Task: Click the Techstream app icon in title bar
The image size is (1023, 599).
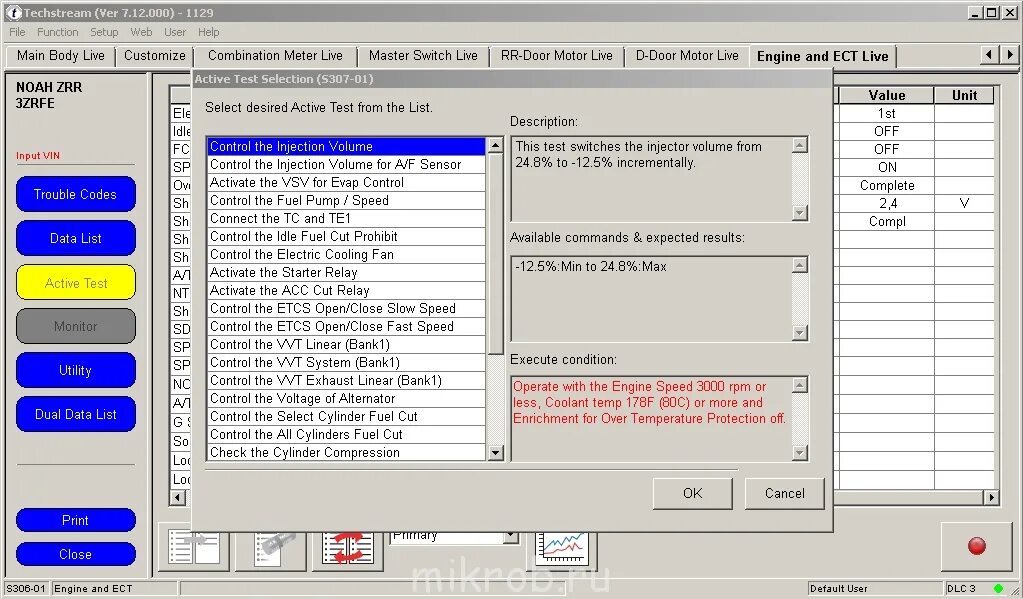Action: click(12, 12)
